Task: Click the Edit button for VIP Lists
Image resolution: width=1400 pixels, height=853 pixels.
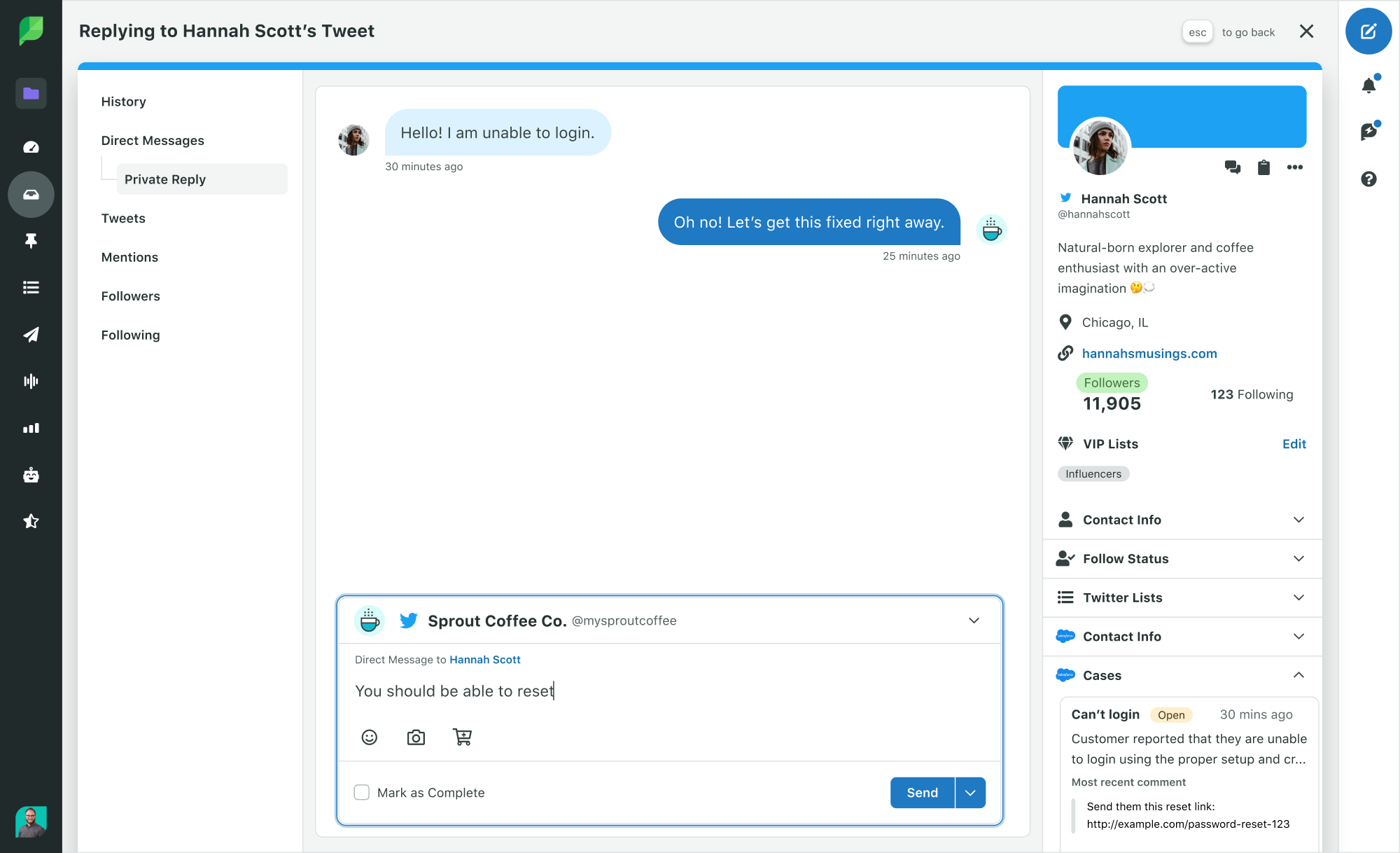Action: click(1295, 444)
